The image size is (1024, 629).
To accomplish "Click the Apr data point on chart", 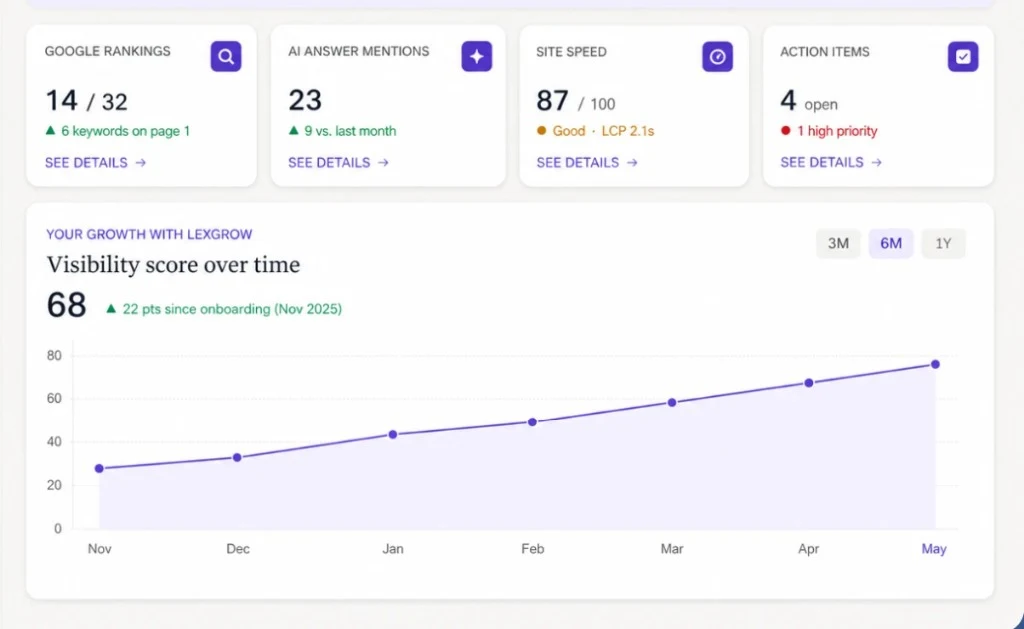I will [x=808, y=383].
